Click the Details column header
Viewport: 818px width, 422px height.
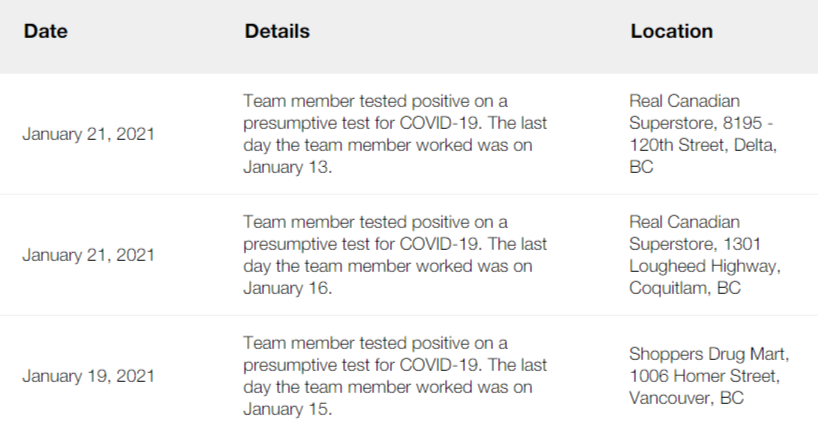click(x=277, y=31)
